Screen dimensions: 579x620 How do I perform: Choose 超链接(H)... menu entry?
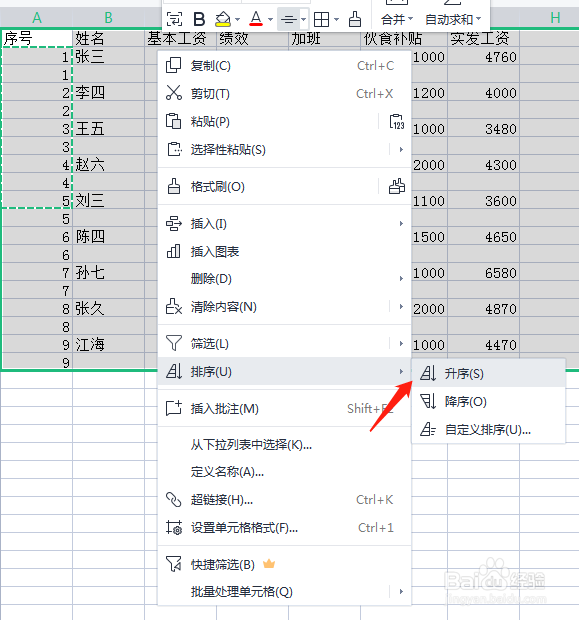[x=284, y=500]
